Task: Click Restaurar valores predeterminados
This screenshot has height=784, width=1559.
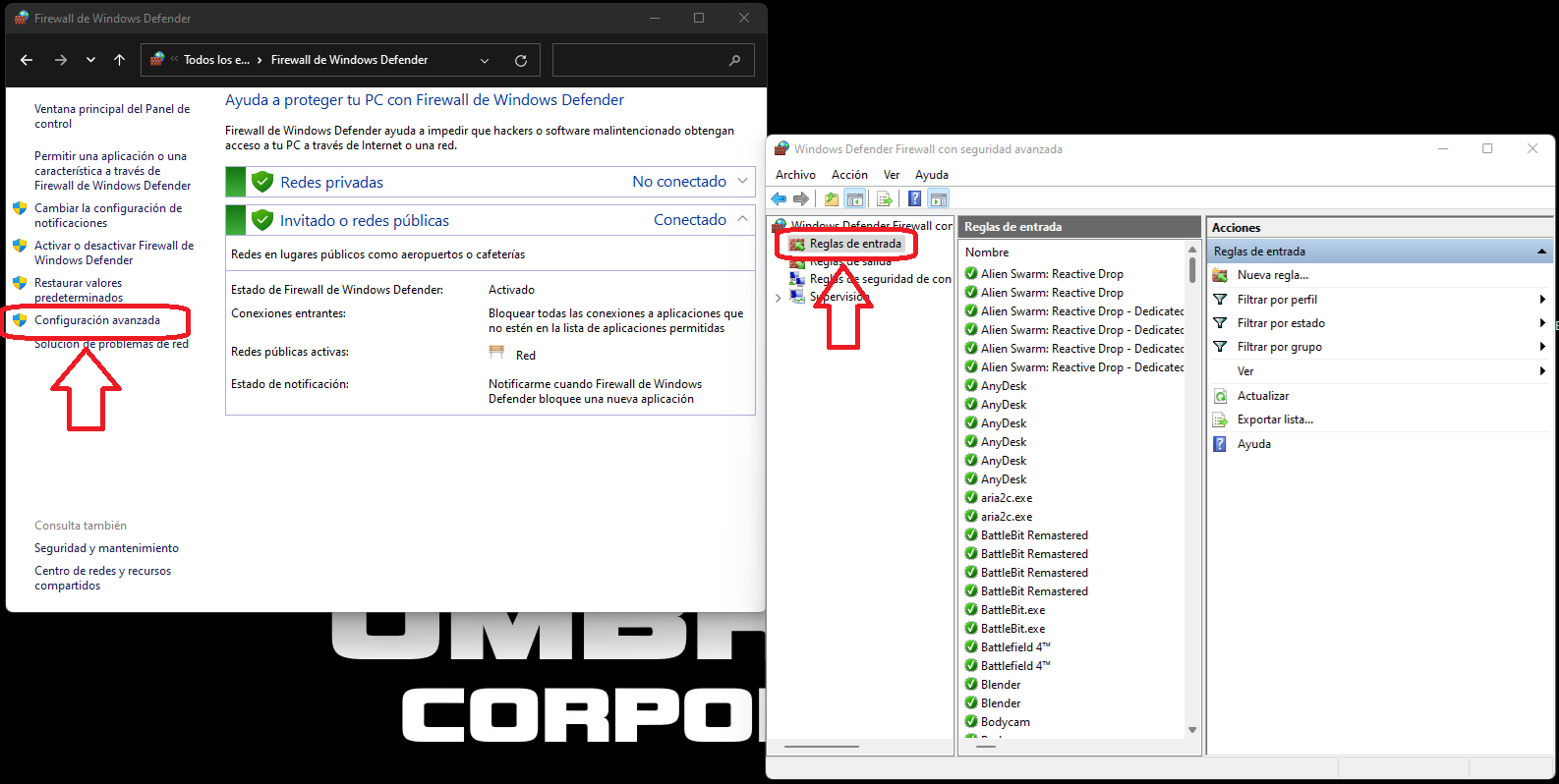Action: point(79,290)
